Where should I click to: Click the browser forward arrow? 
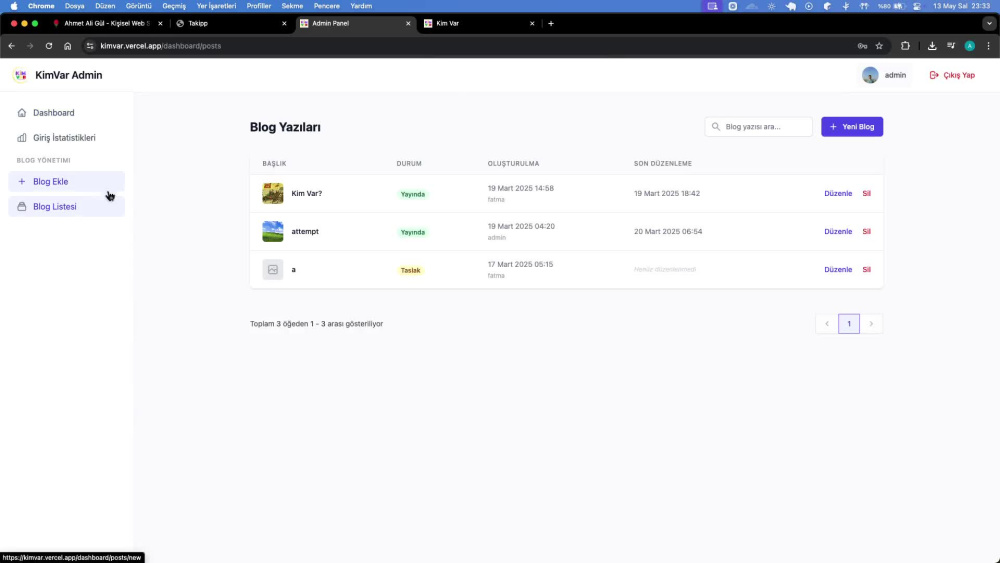point(30,46)
